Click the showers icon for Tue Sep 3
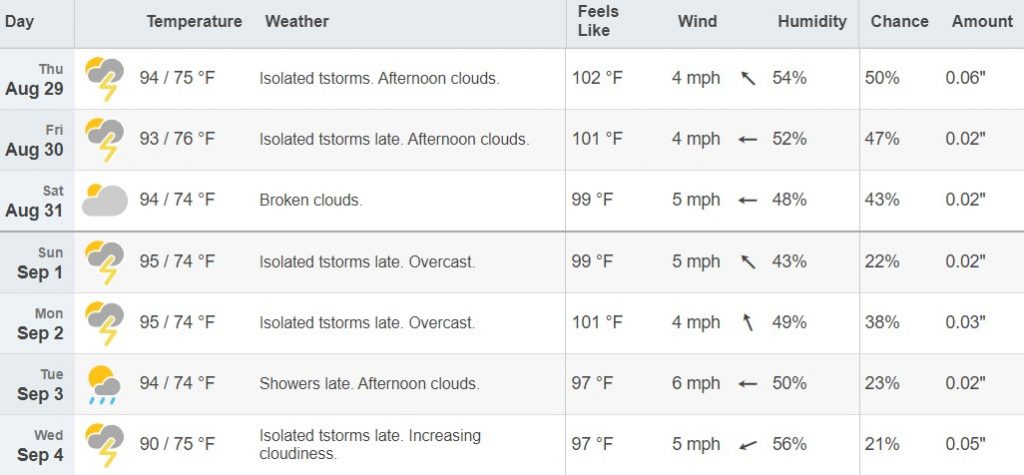This screenshot has width=1024, height=475. tap(104, 385)
